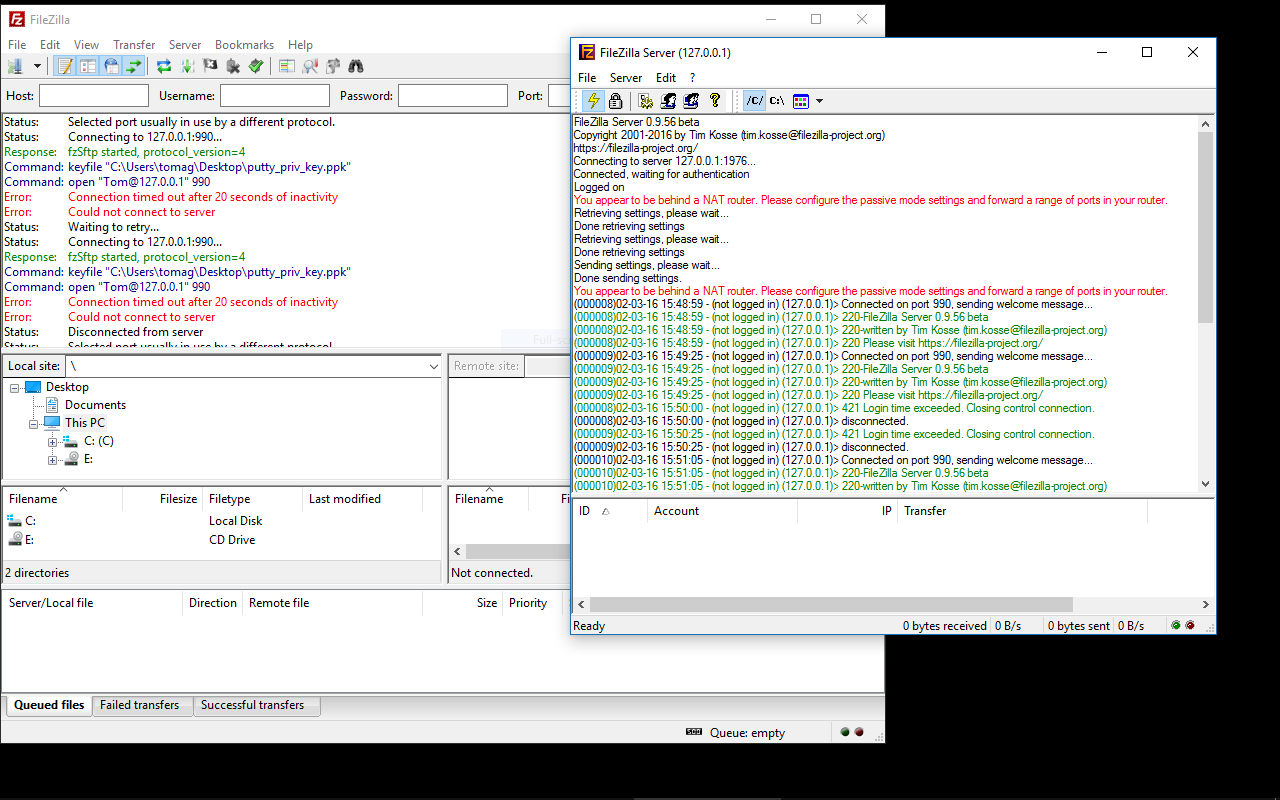Open FileZilla Server settings icon
Screen dimensions: 1280x800
(x=646, y=101)
